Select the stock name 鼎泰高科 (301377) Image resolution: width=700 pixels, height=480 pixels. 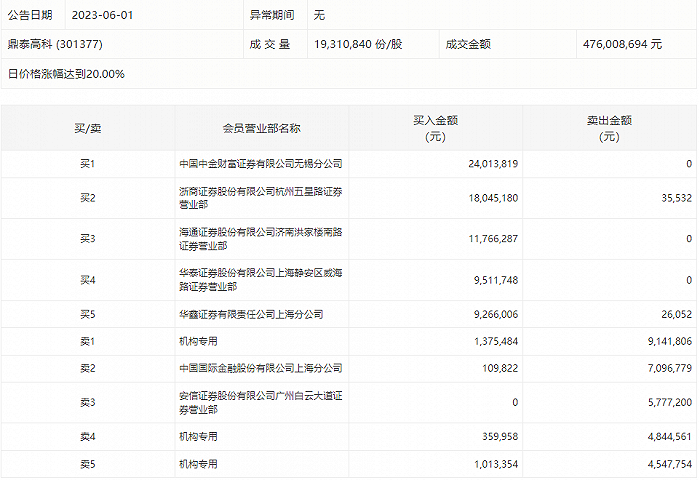[55, 44]
